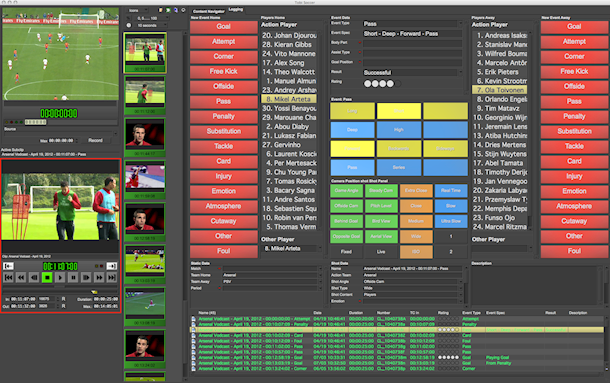
Task: Switch to the Content Navigator tab
Action: 209,11
